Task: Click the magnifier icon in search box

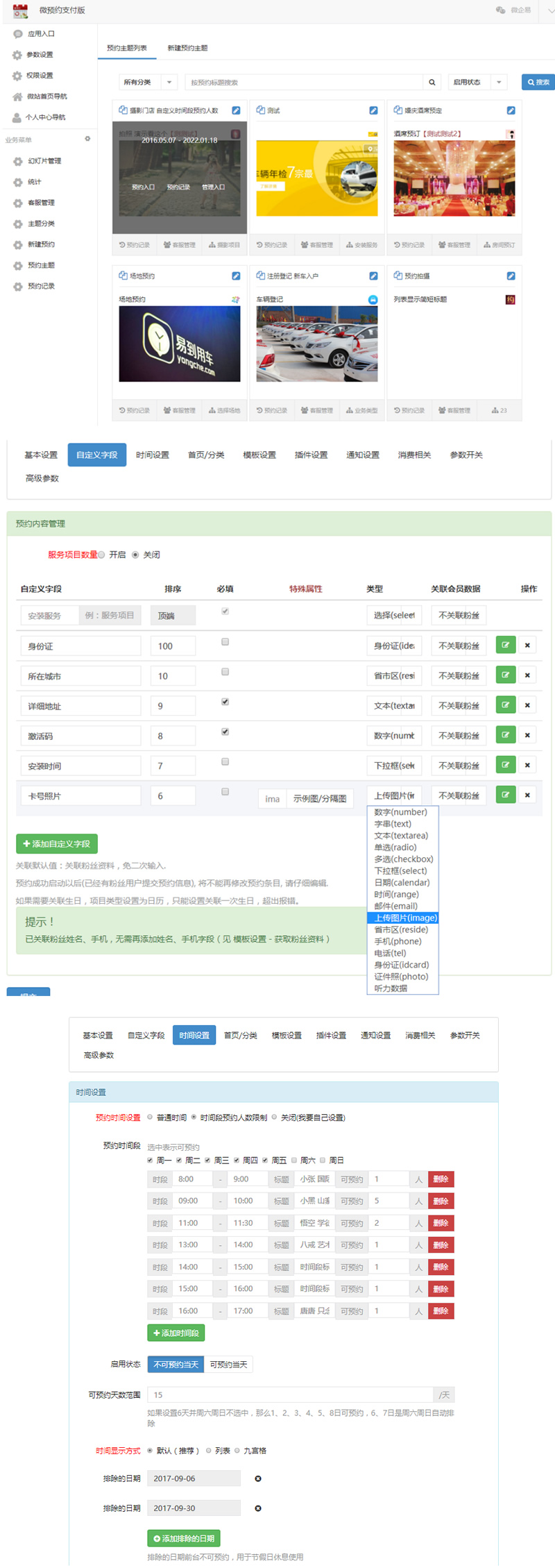Action: 432,83
